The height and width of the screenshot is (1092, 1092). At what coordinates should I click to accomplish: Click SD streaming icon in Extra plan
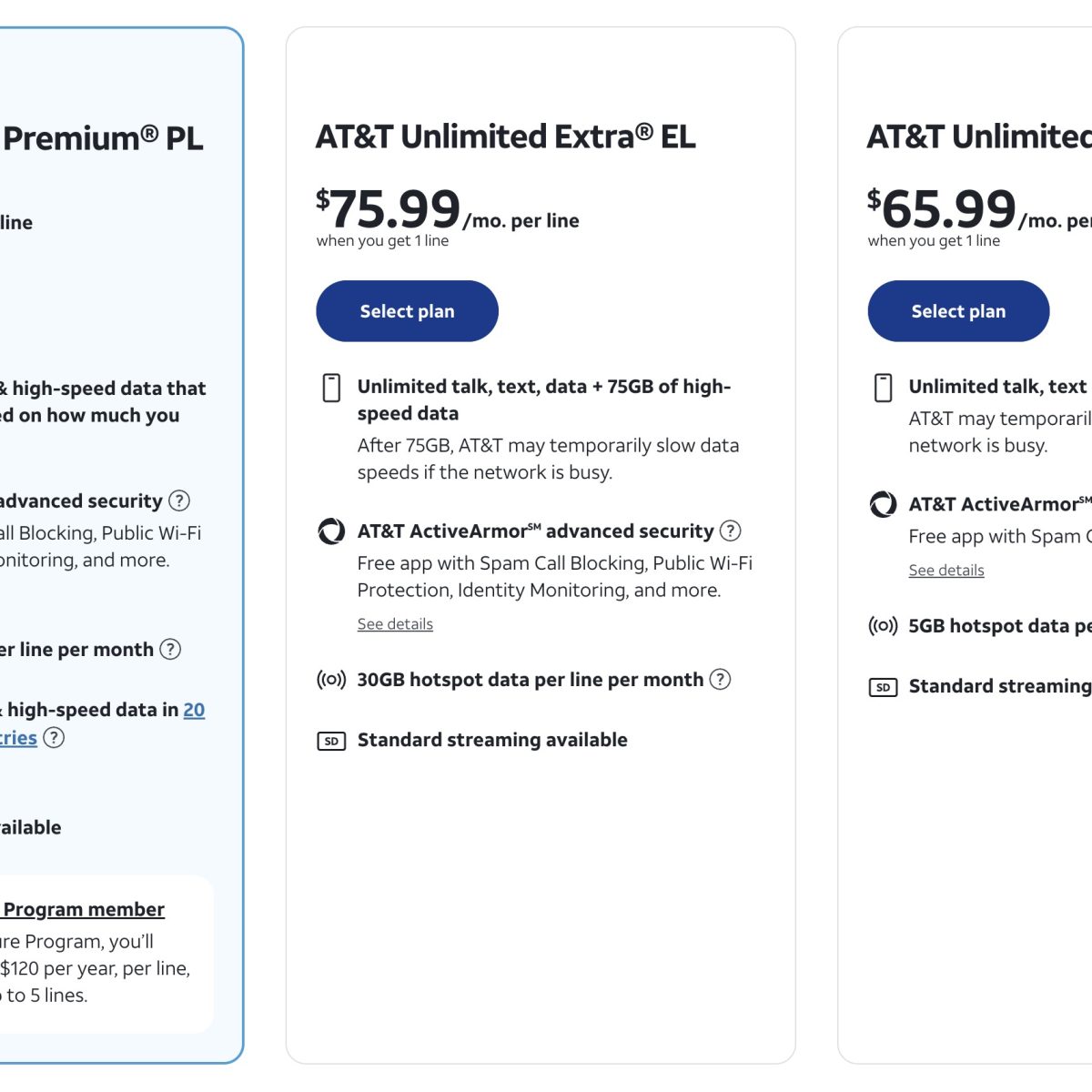(331, 741)
